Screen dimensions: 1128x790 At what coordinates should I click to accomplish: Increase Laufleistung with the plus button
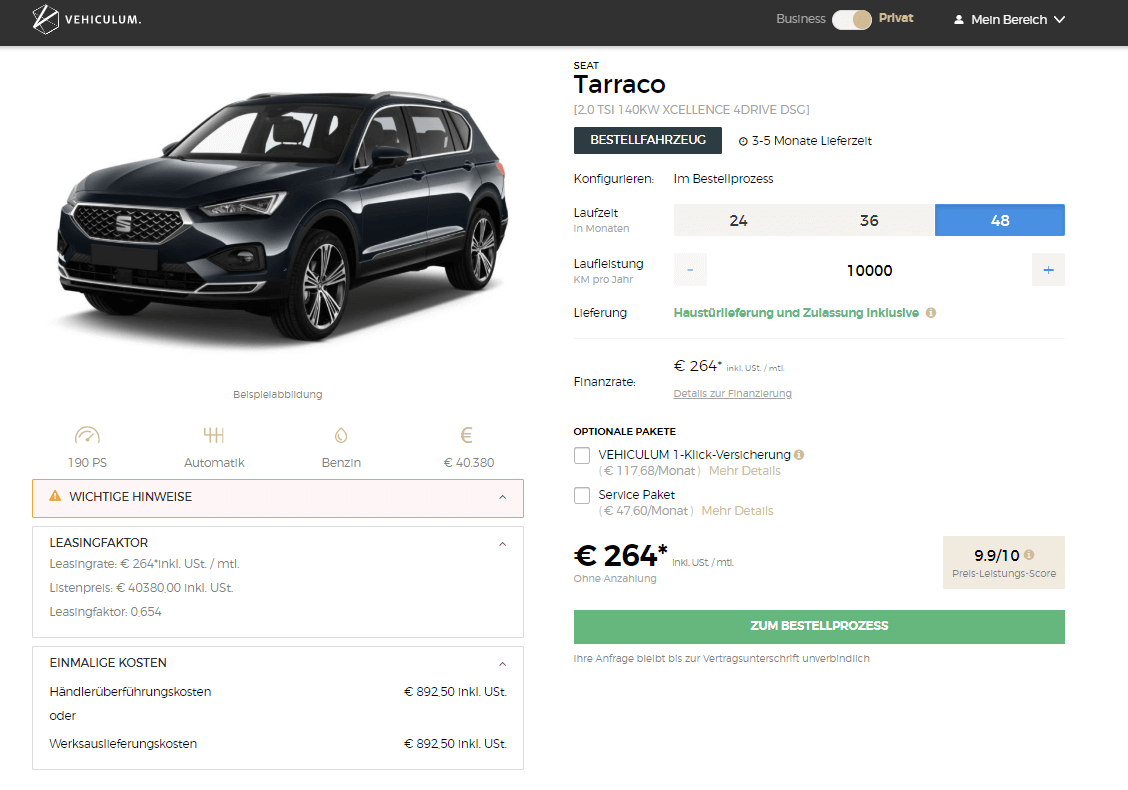pyautogui.click(x=1048, y=270)
